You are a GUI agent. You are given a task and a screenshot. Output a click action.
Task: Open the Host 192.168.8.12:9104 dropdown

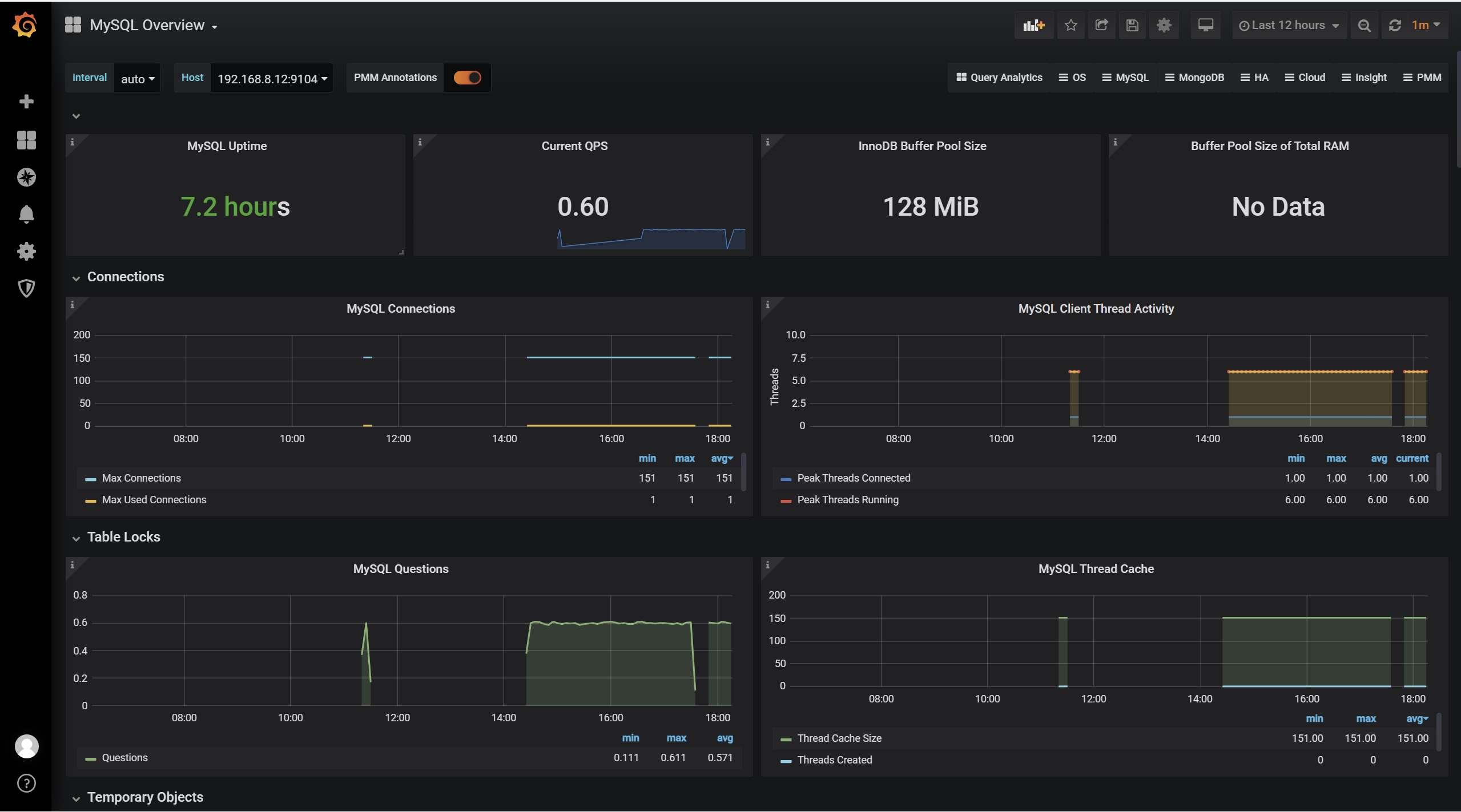pyautogui.click(x=272, y=78)
